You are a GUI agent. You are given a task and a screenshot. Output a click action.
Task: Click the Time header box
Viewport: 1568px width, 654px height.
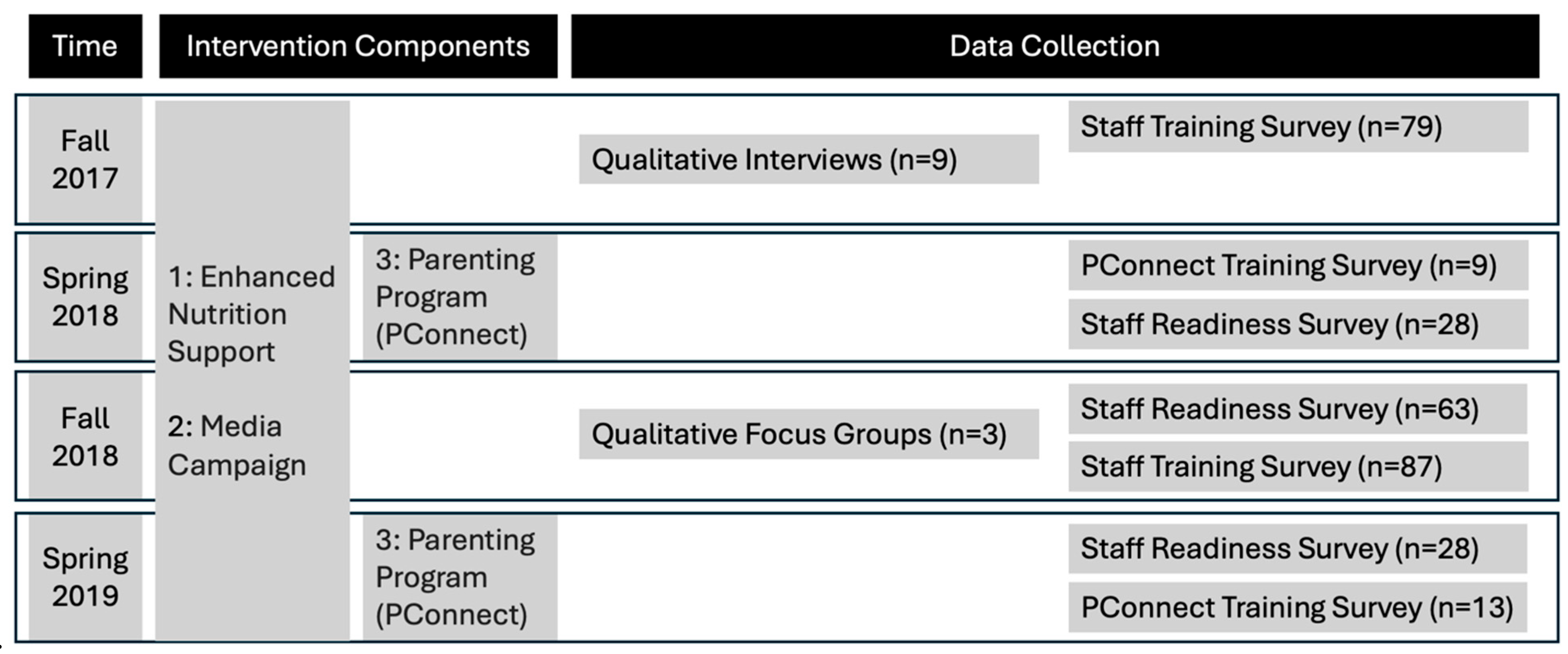tap(85, 46)
